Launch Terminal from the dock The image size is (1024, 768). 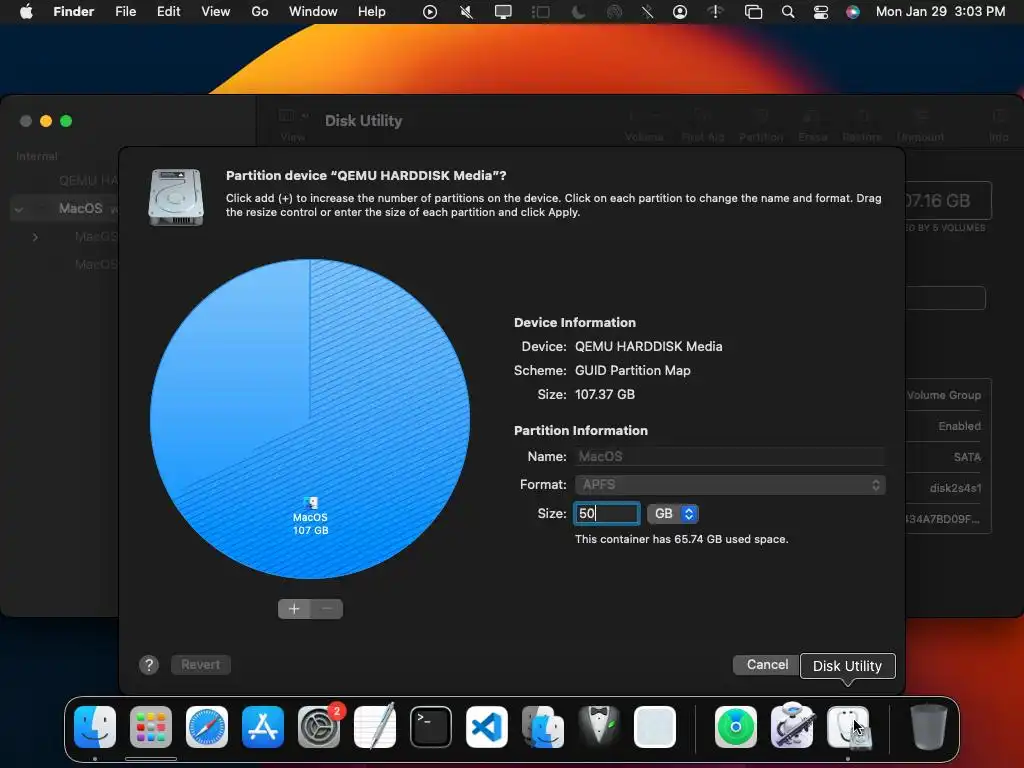431,727
